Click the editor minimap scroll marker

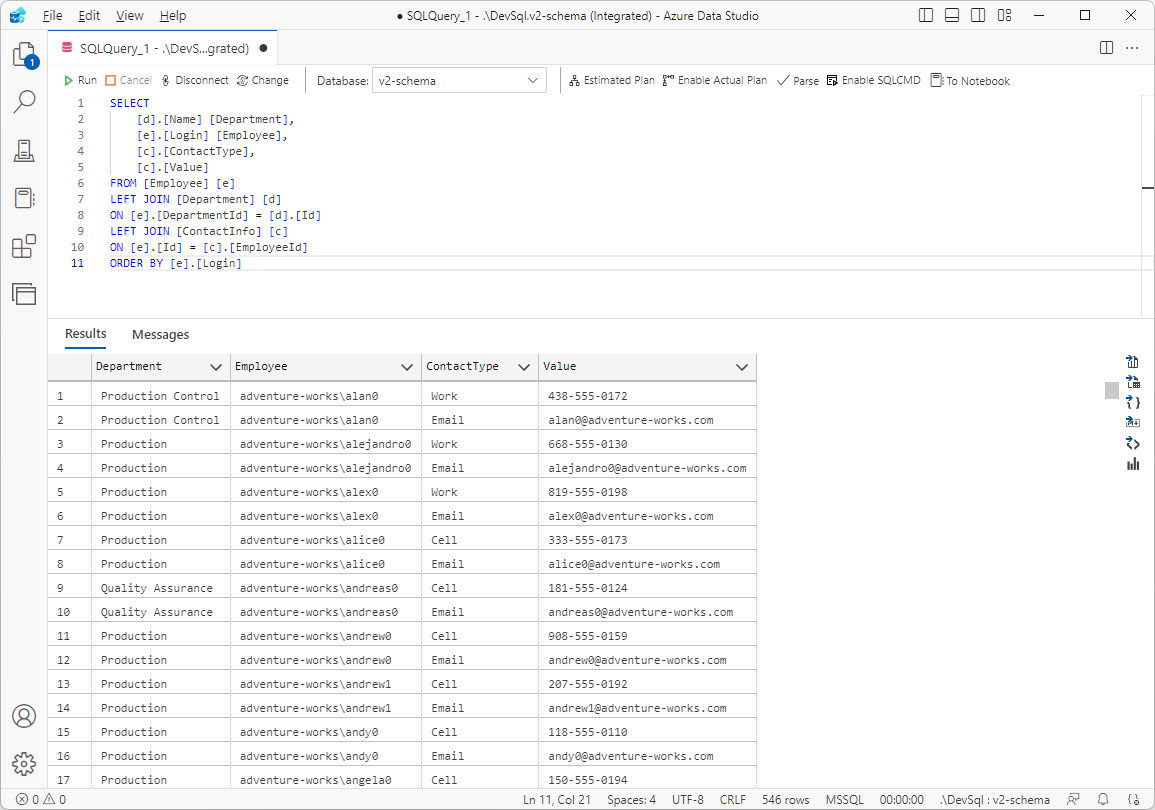point(1148,188)
